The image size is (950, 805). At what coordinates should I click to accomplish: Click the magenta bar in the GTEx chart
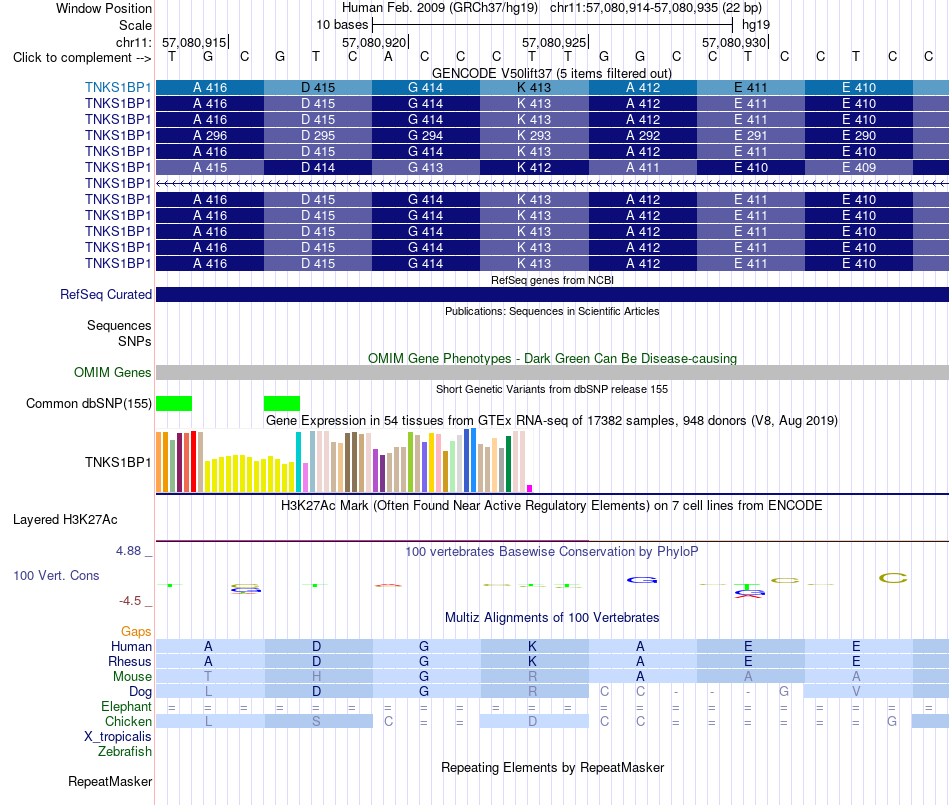click(x=530, y=488)
